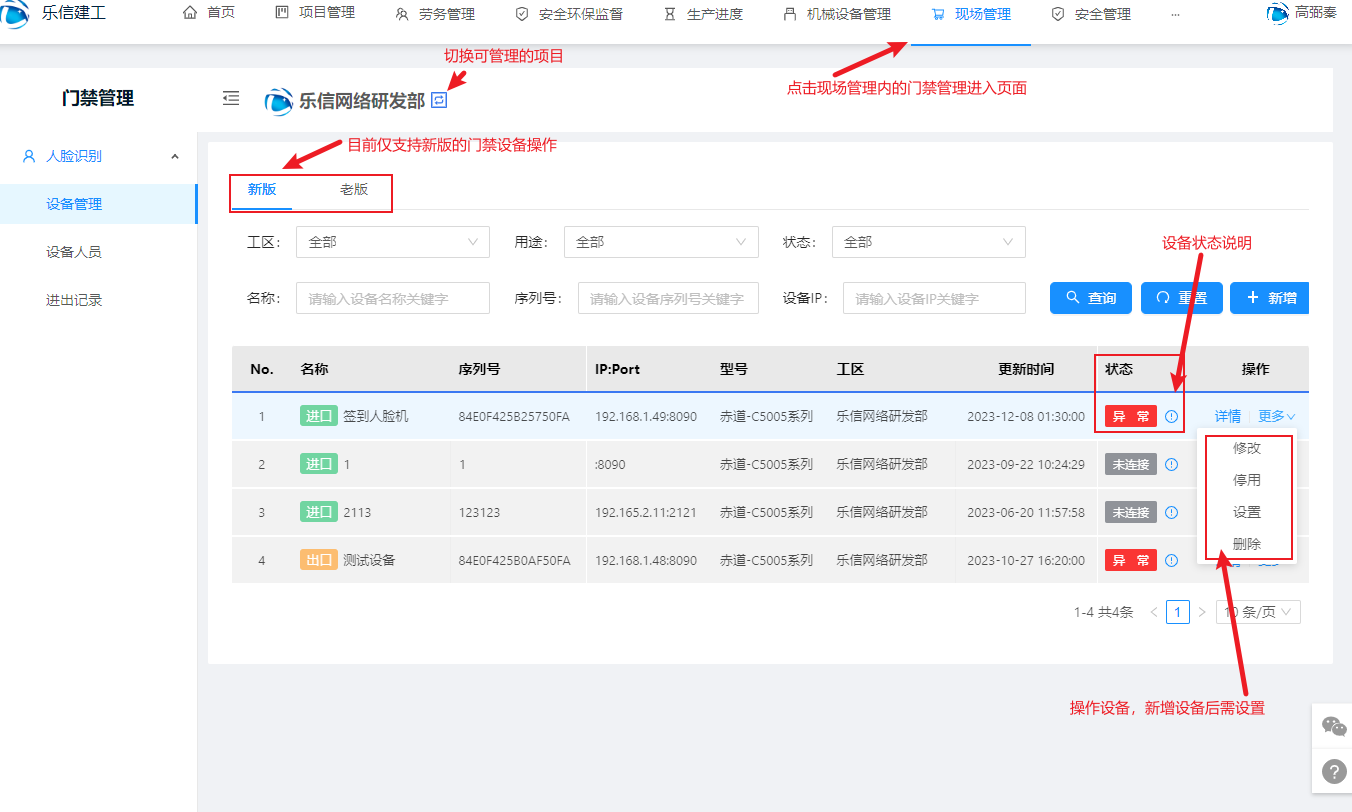This screenshot has height=812, width=1352.
Task: Open the 工区 dropdown filter
Action: click(392, 242)
